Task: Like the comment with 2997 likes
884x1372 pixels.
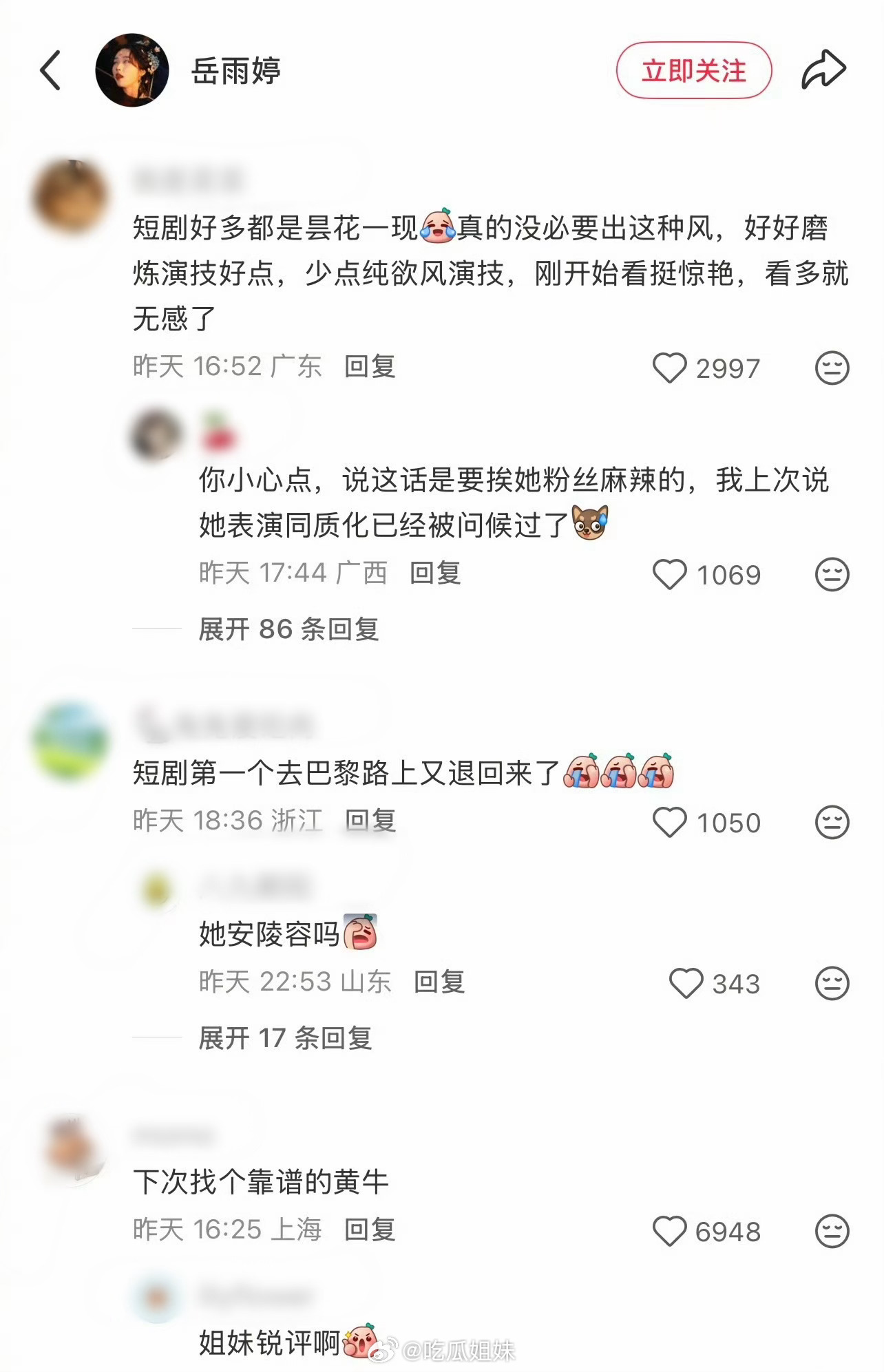Action: 669,368
